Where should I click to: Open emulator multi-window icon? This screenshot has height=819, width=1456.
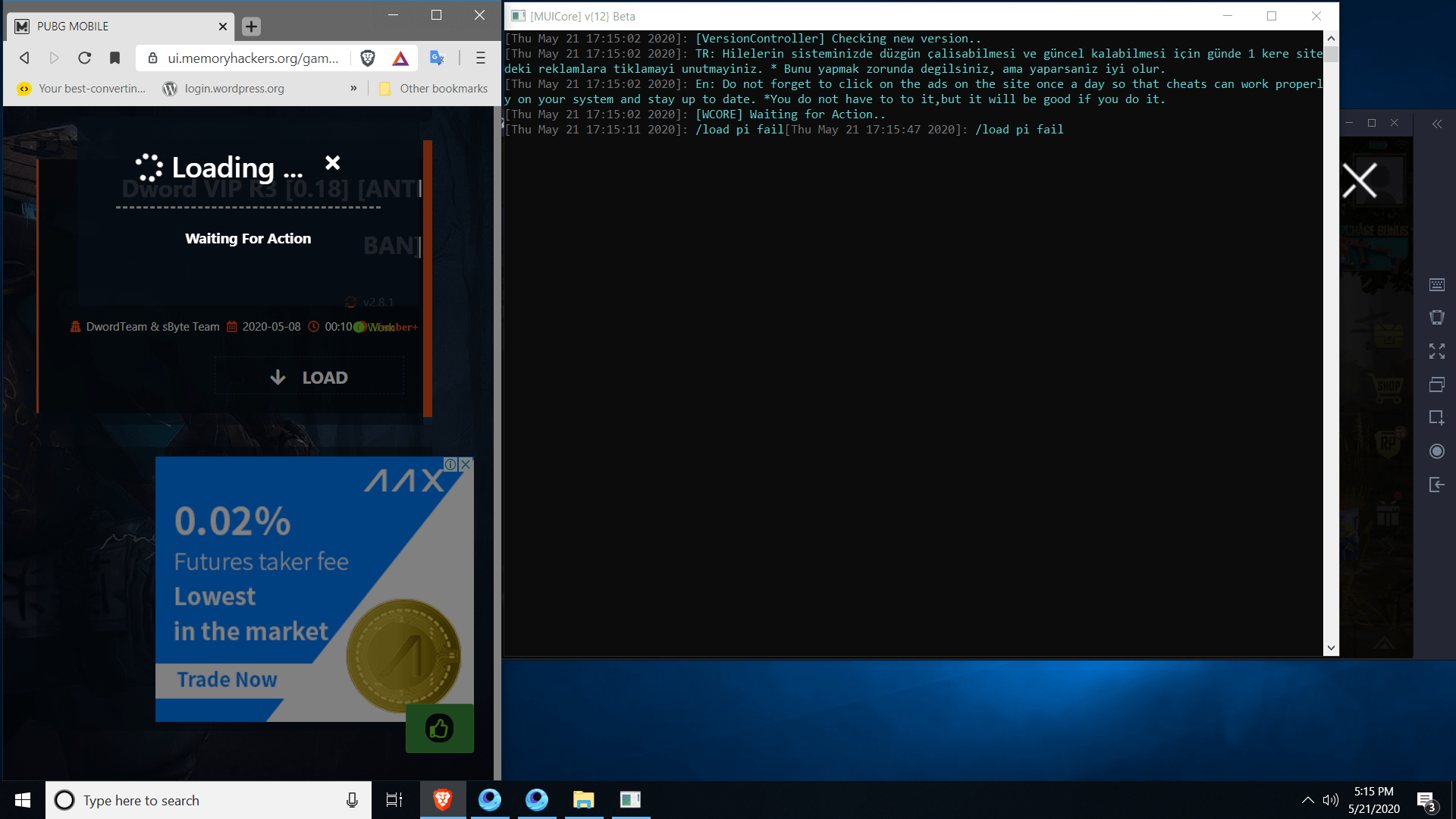point(1437,384)
